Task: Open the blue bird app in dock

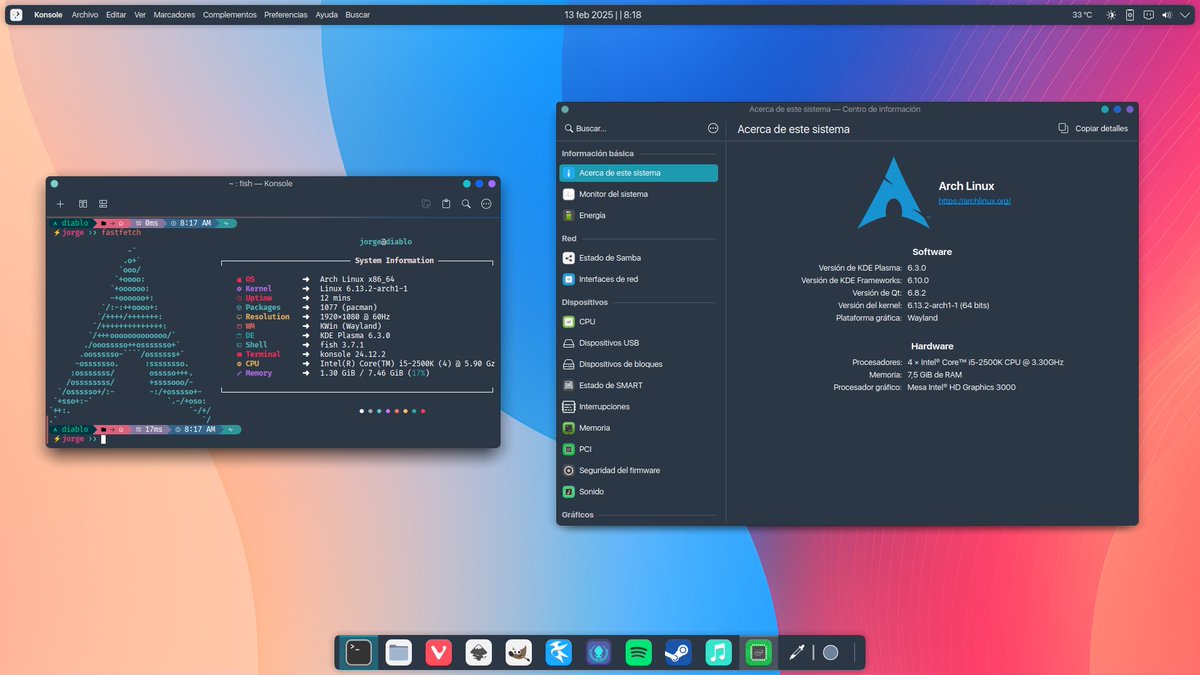Action: coord(558,652)
